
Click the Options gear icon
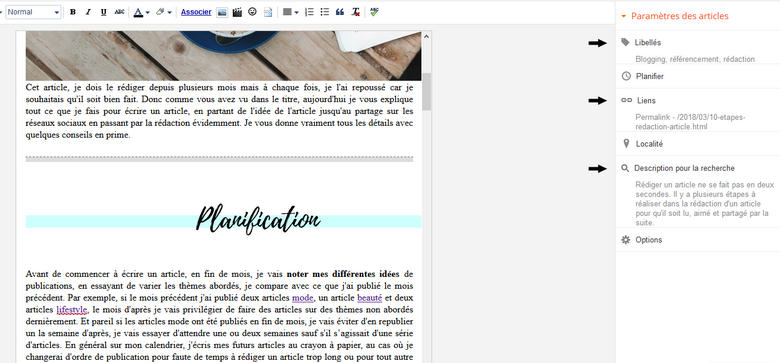pyautogui.click(x=626, y=240)
